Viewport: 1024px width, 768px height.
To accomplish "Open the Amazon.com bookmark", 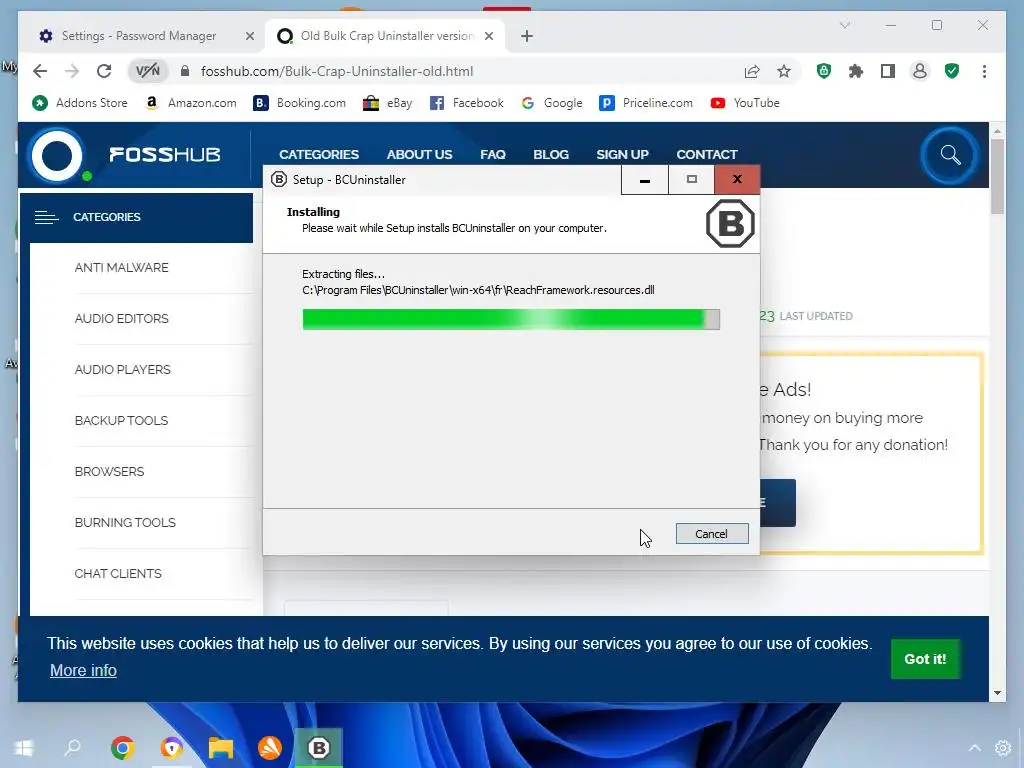I will click(x=191, y=103).
